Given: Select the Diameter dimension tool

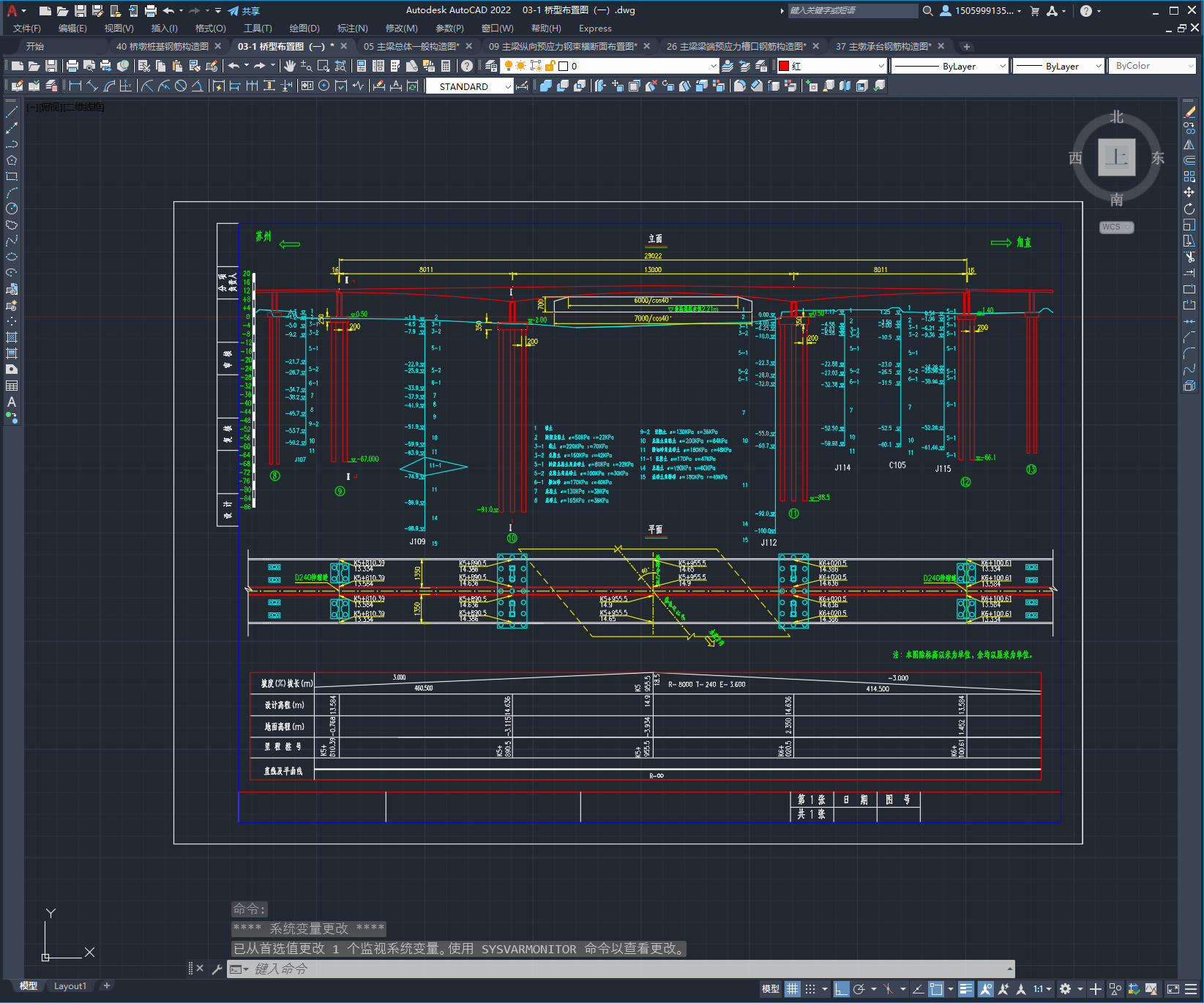Looking at the screenshot, I should pyautogui.click(x=181, y=86).
